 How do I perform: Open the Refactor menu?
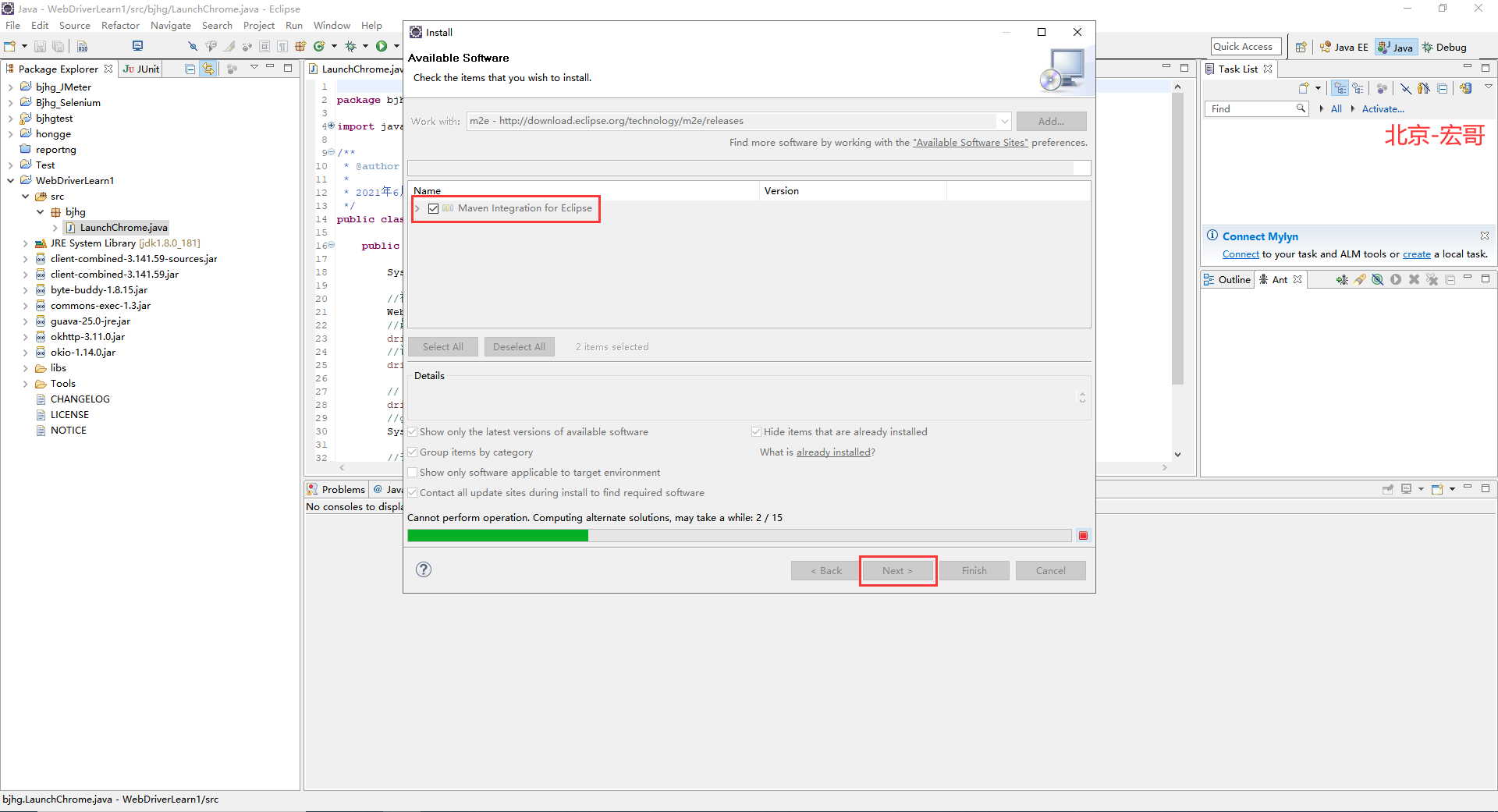[x=120, y=26]
